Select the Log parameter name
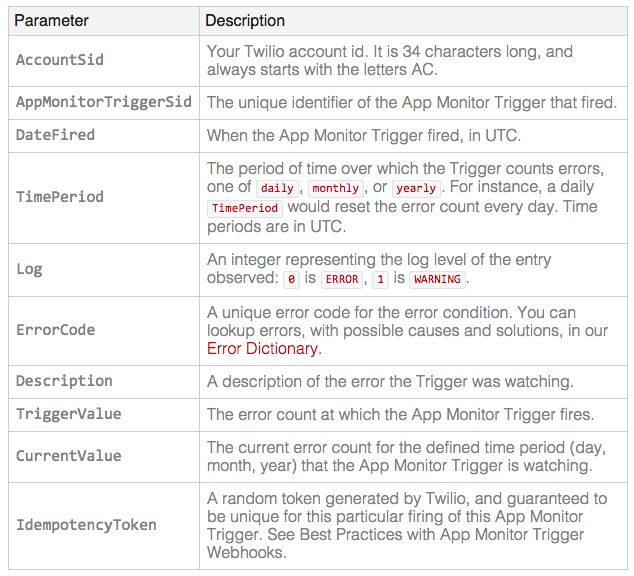The image size is (634, 576). [29, 269]
